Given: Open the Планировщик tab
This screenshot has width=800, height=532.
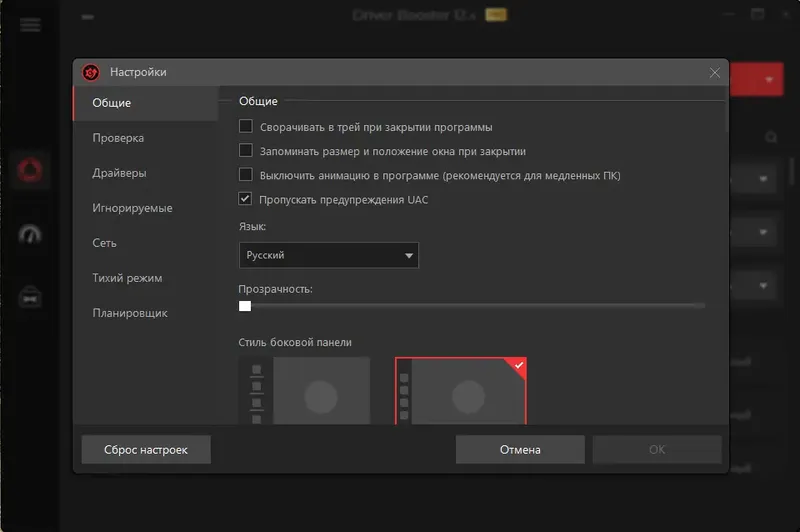Looking at the screenshot, I should pyautogui.click(x=146, y=313).
